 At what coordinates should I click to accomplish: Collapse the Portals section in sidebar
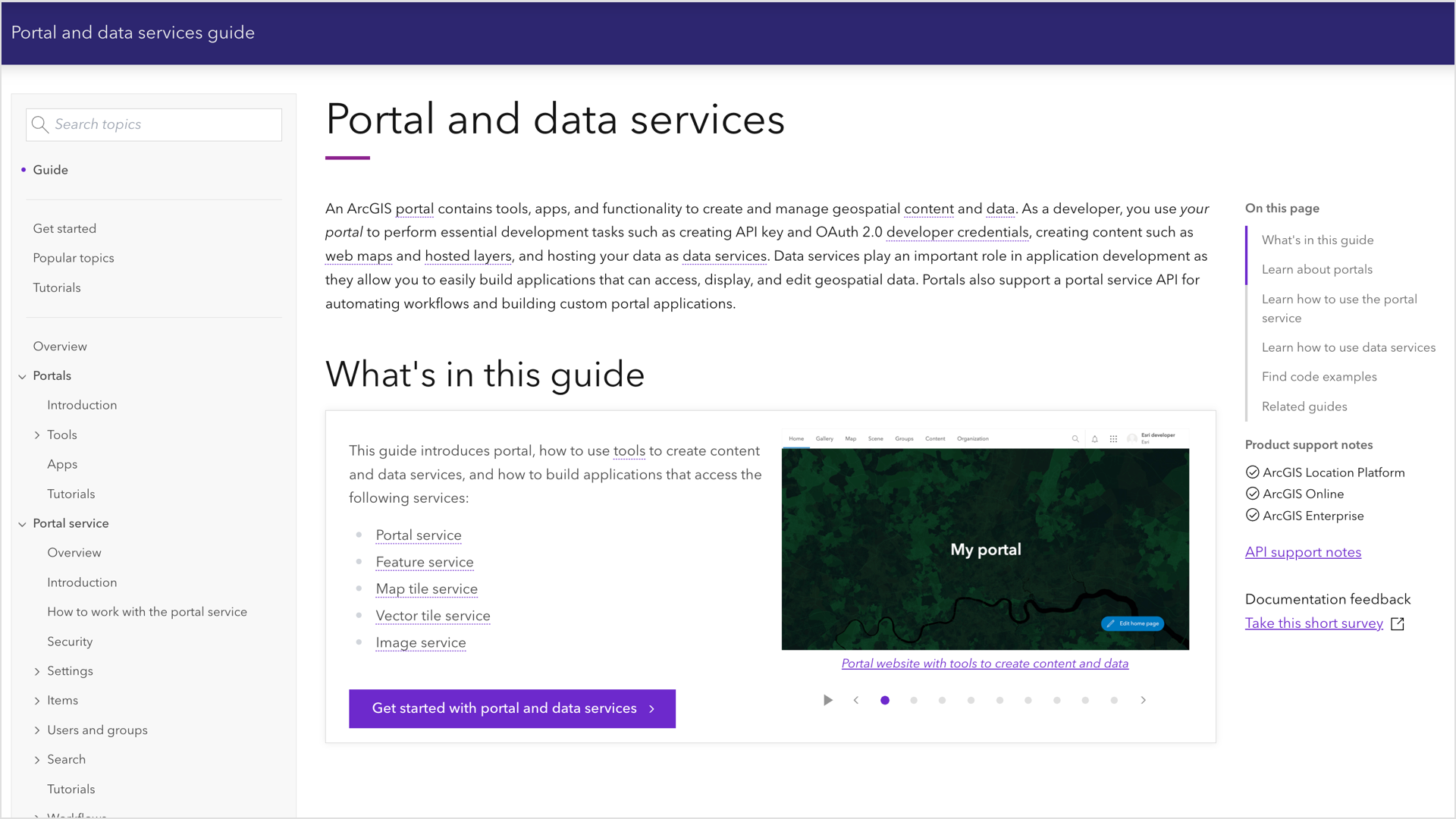coord(22,376)
